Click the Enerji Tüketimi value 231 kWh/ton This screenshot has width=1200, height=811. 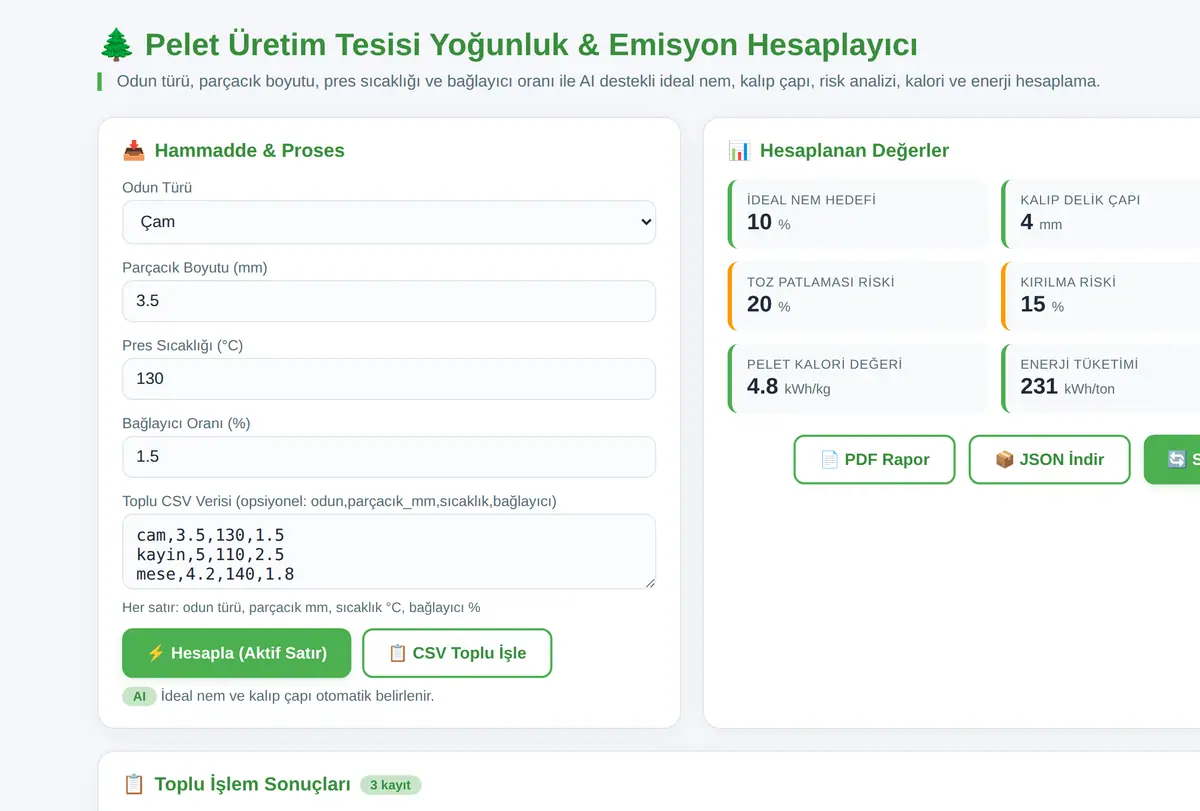[x=1067, y=386]
